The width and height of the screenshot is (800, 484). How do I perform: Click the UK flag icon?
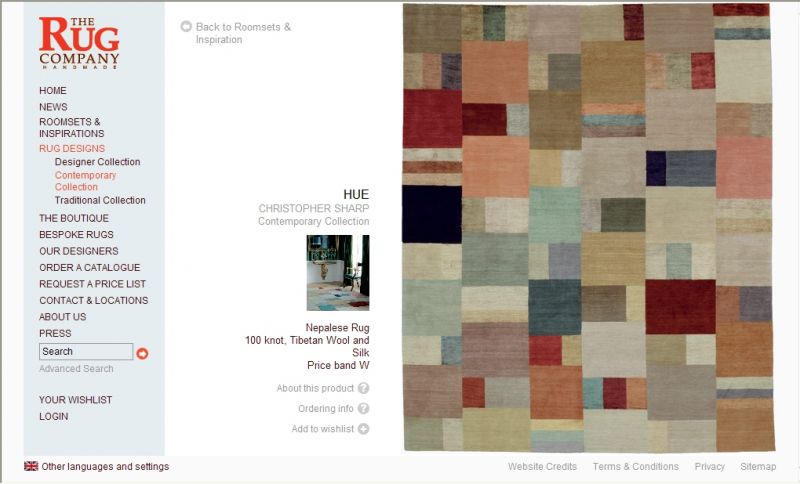pos(31,466)
